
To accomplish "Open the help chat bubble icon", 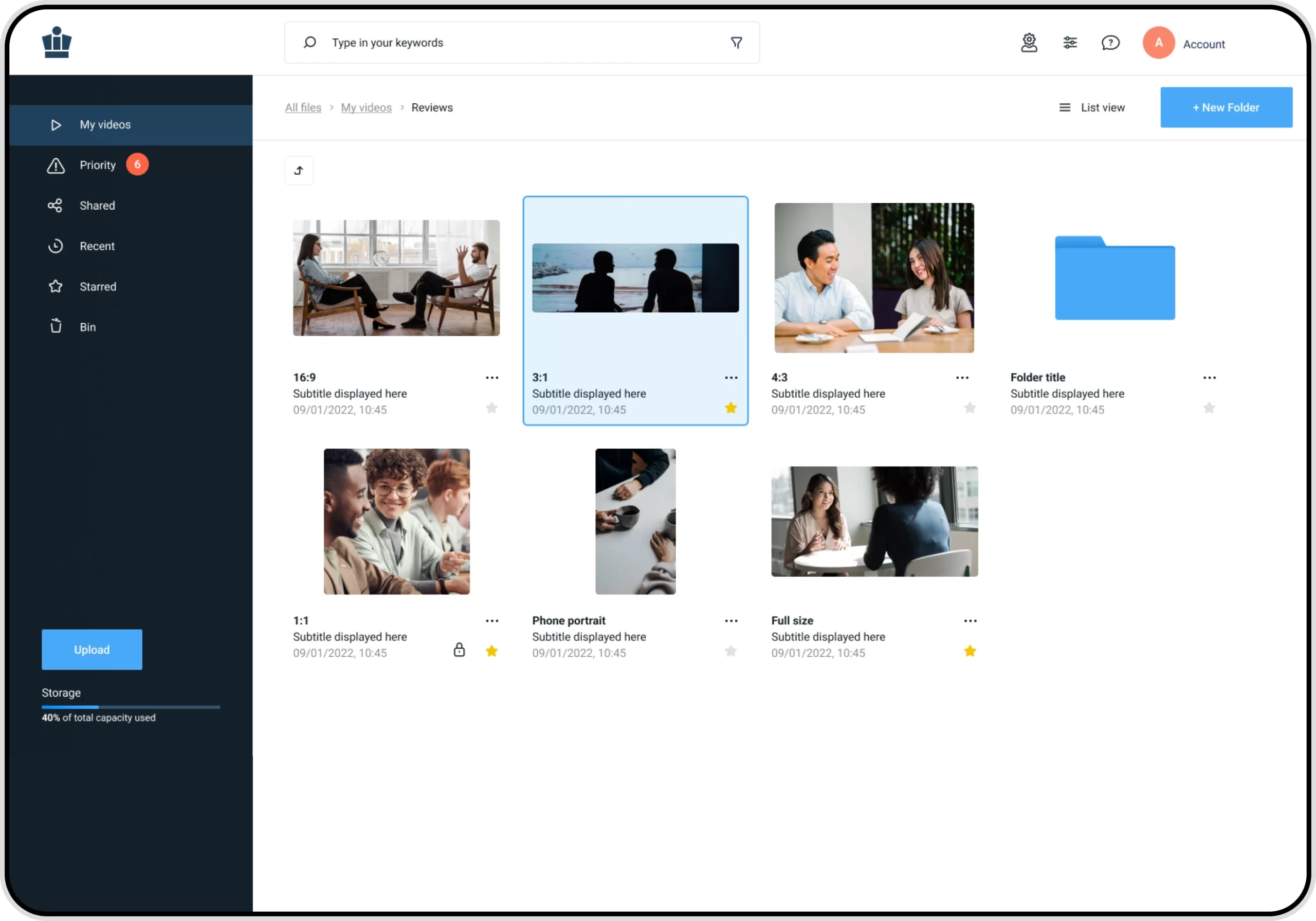I will coord(1110,43).
